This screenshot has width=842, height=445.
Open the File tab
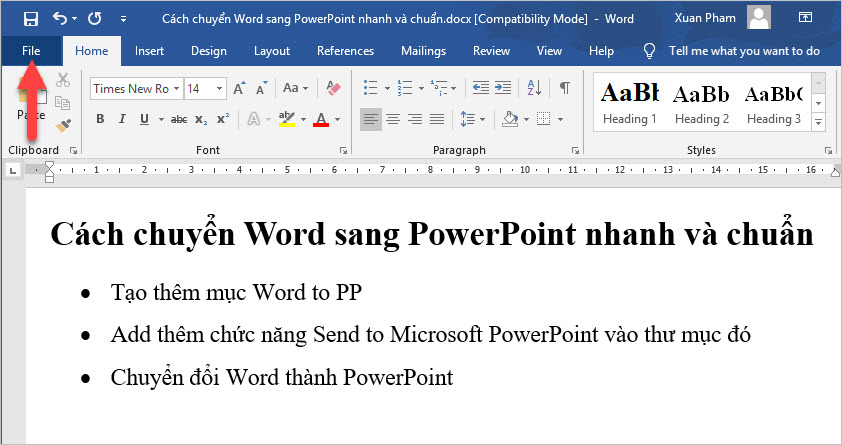click(31, 50)
